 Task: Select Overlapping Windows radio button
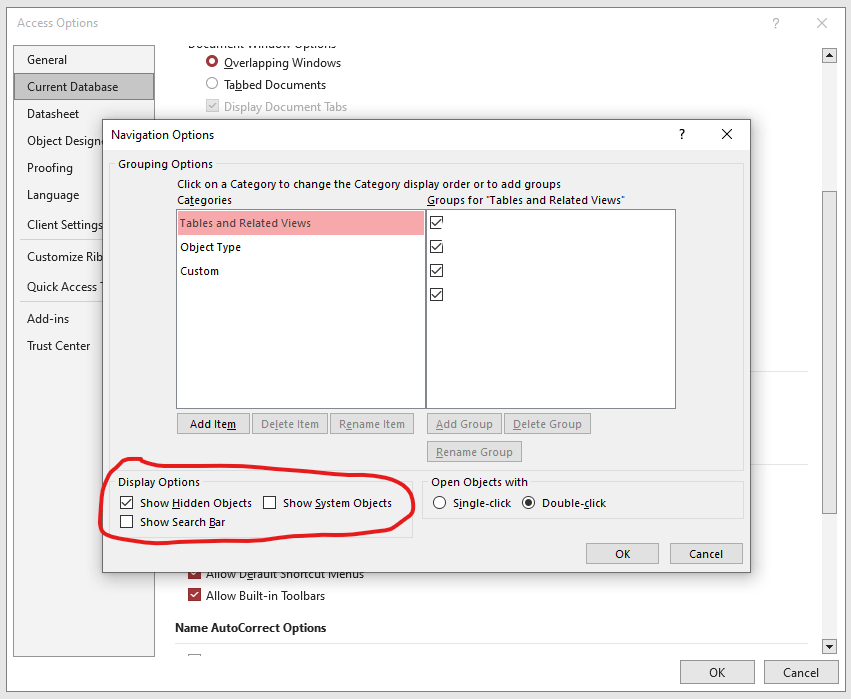[212, 62]
